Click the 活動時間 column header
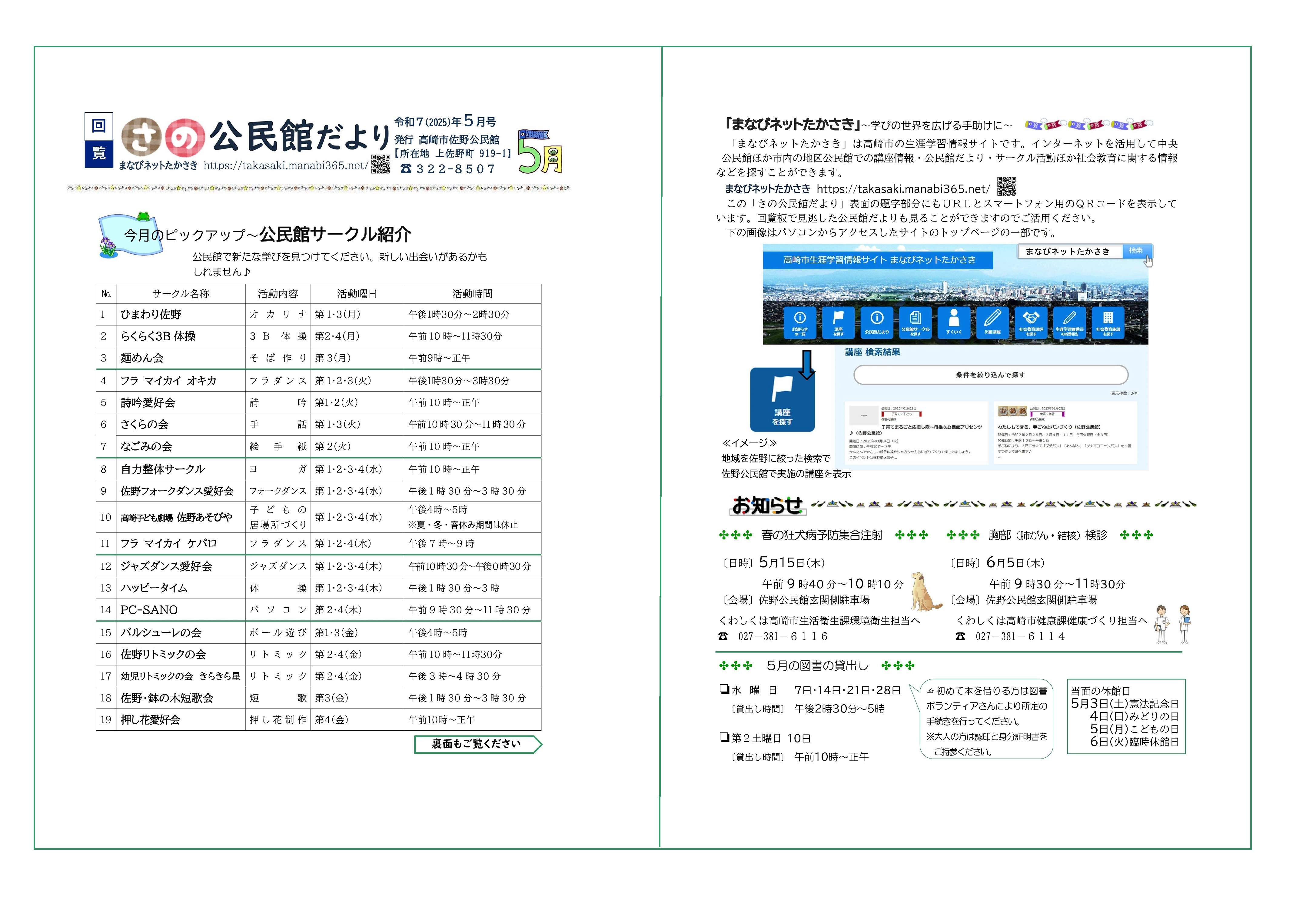The height and width of the screenshot is (897, 1316). click(x=472, y=293)
